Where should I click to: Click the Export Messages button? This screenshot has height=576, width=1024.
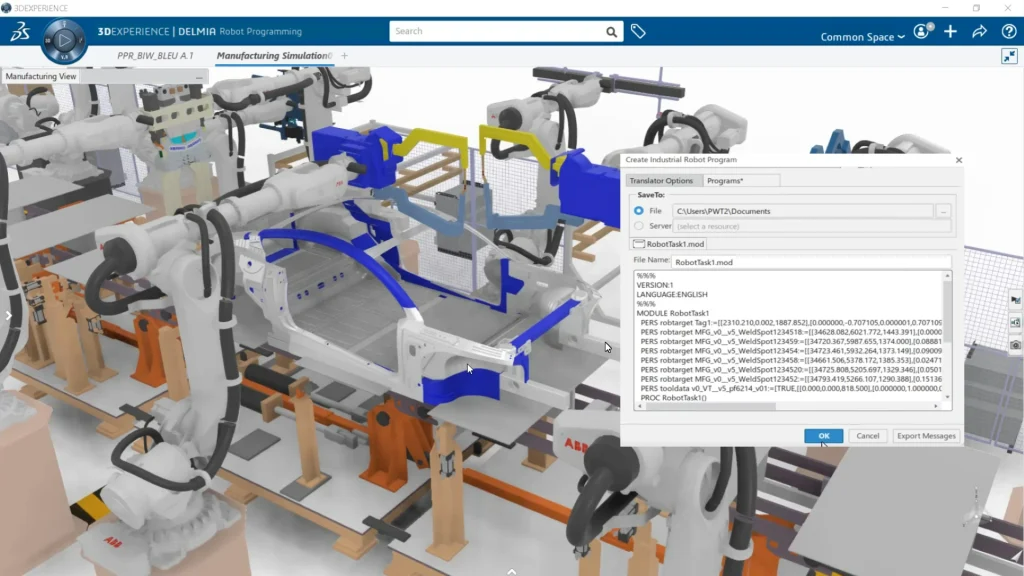point(926,436)
